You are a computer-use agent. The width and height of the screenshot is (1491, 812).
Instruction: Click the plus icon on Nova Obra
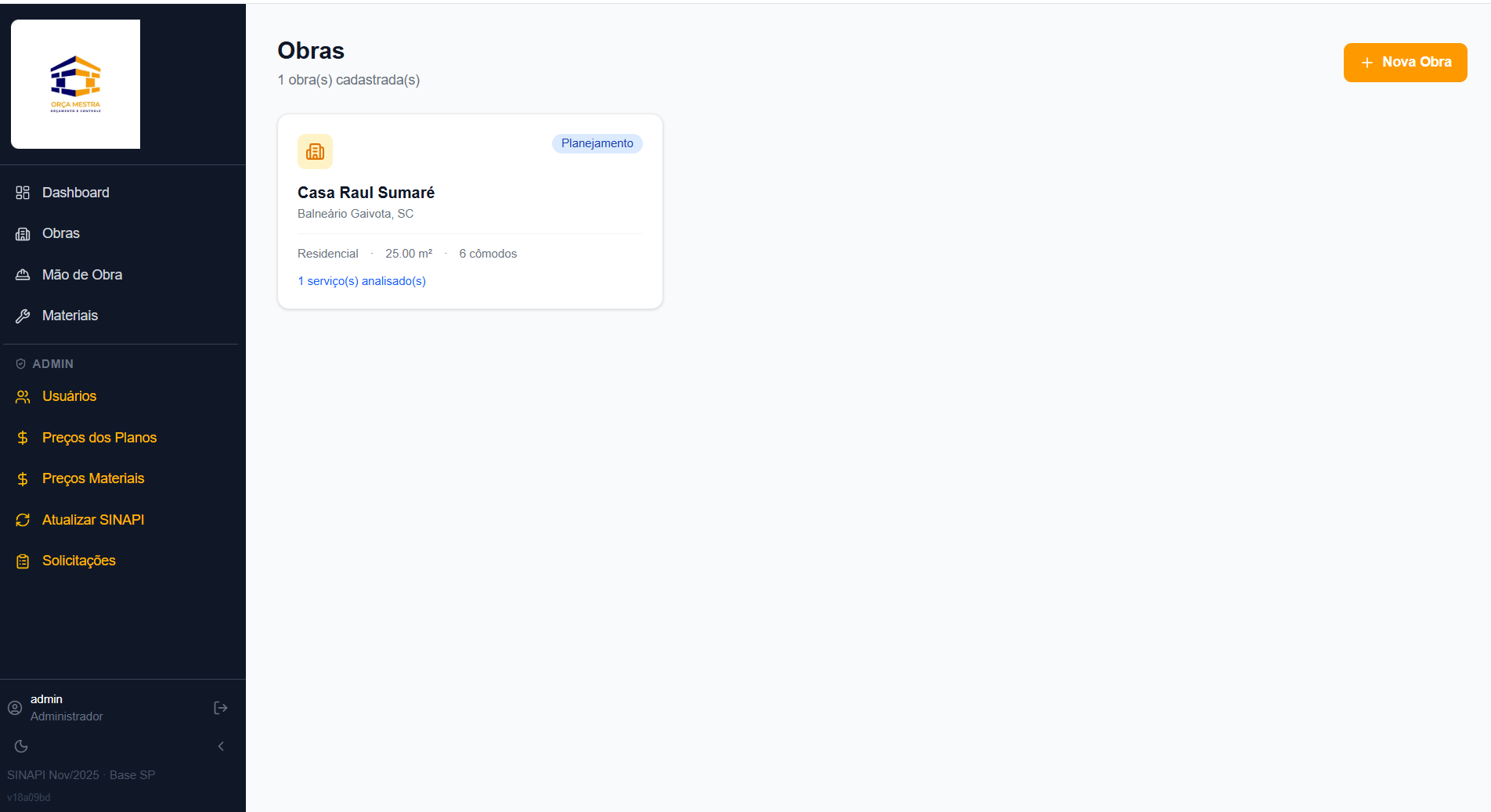pyautogui.click(x=1367, y=63)
